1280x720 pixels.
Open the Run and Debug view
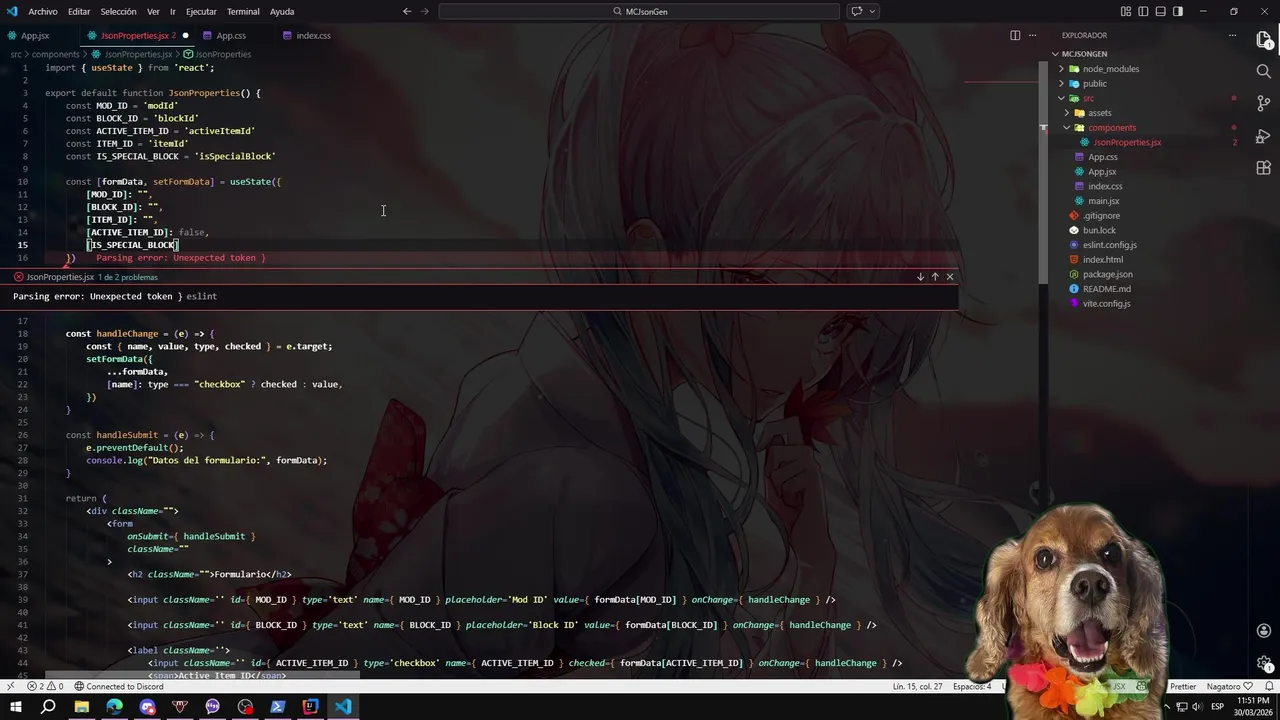click(1264, 136)
